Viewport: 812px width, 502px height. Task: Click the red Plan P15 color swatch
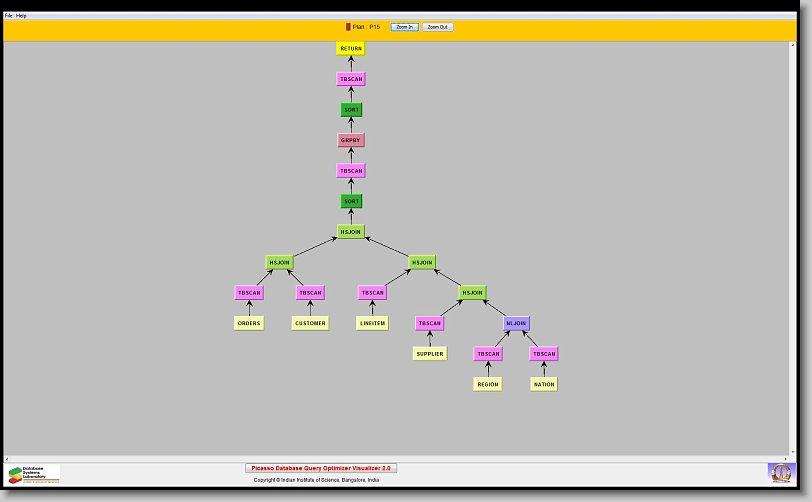pyautogui.click(x=348, y=27)
